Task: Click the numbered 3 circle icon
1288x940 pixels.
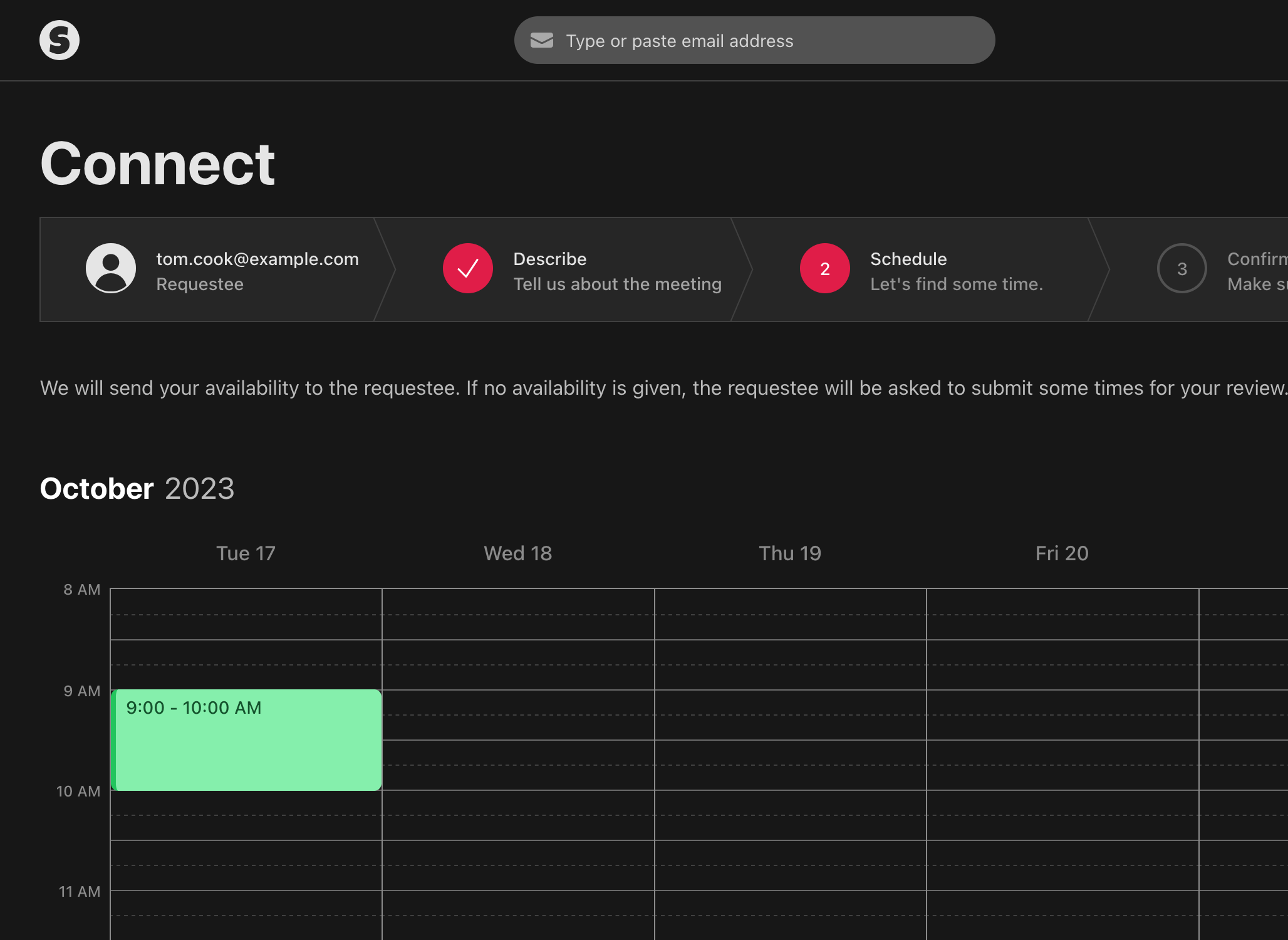Action: tap(1182, 268)
